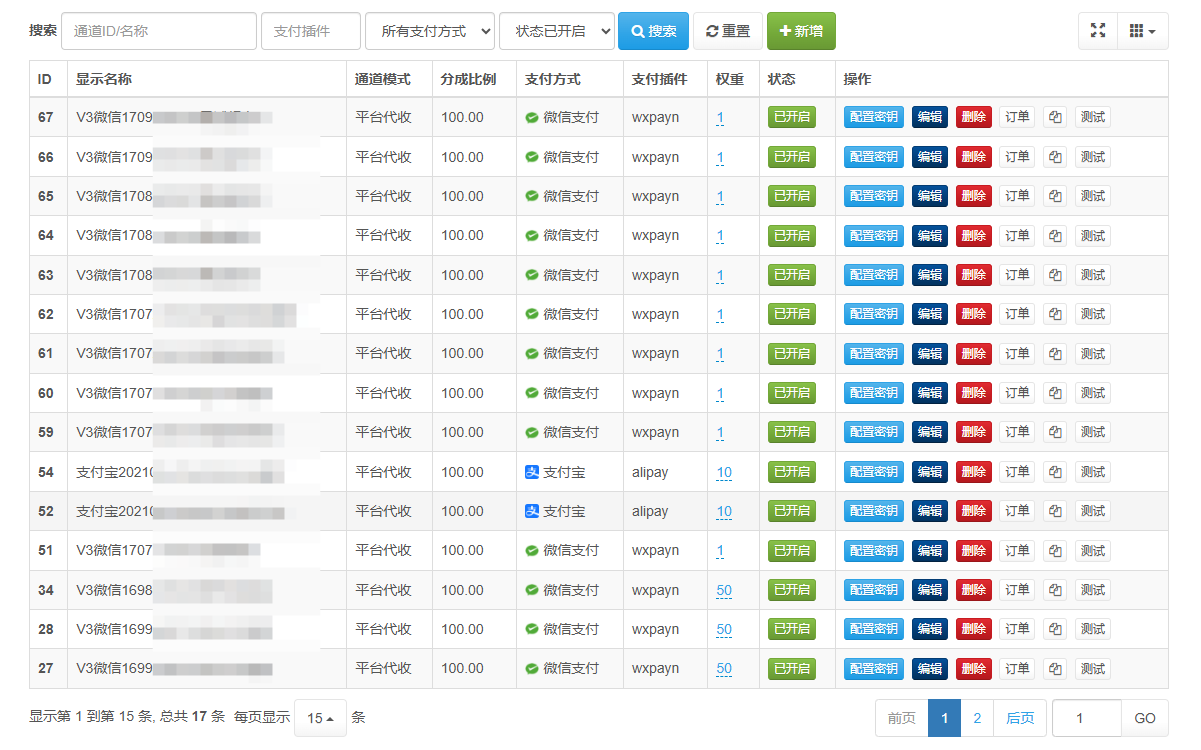Viewport: 1201px width, 750px height.
Task: Toggle fullscreen table view icon
Action: click(1098, 31)
